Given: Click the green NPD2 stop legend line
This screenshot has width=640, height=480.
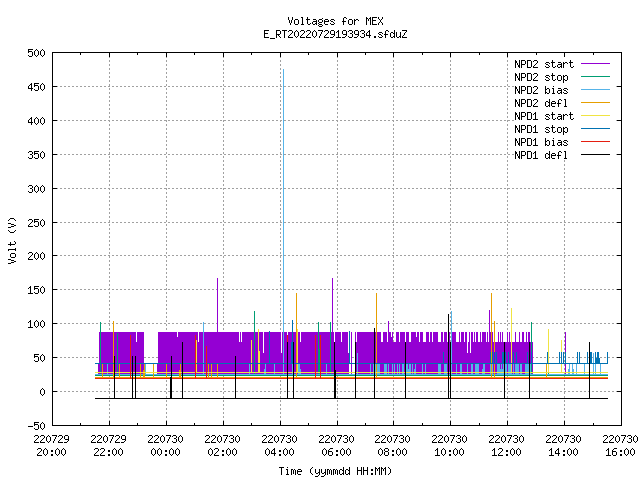Looking at the screenshot, I should pos(595,77).
